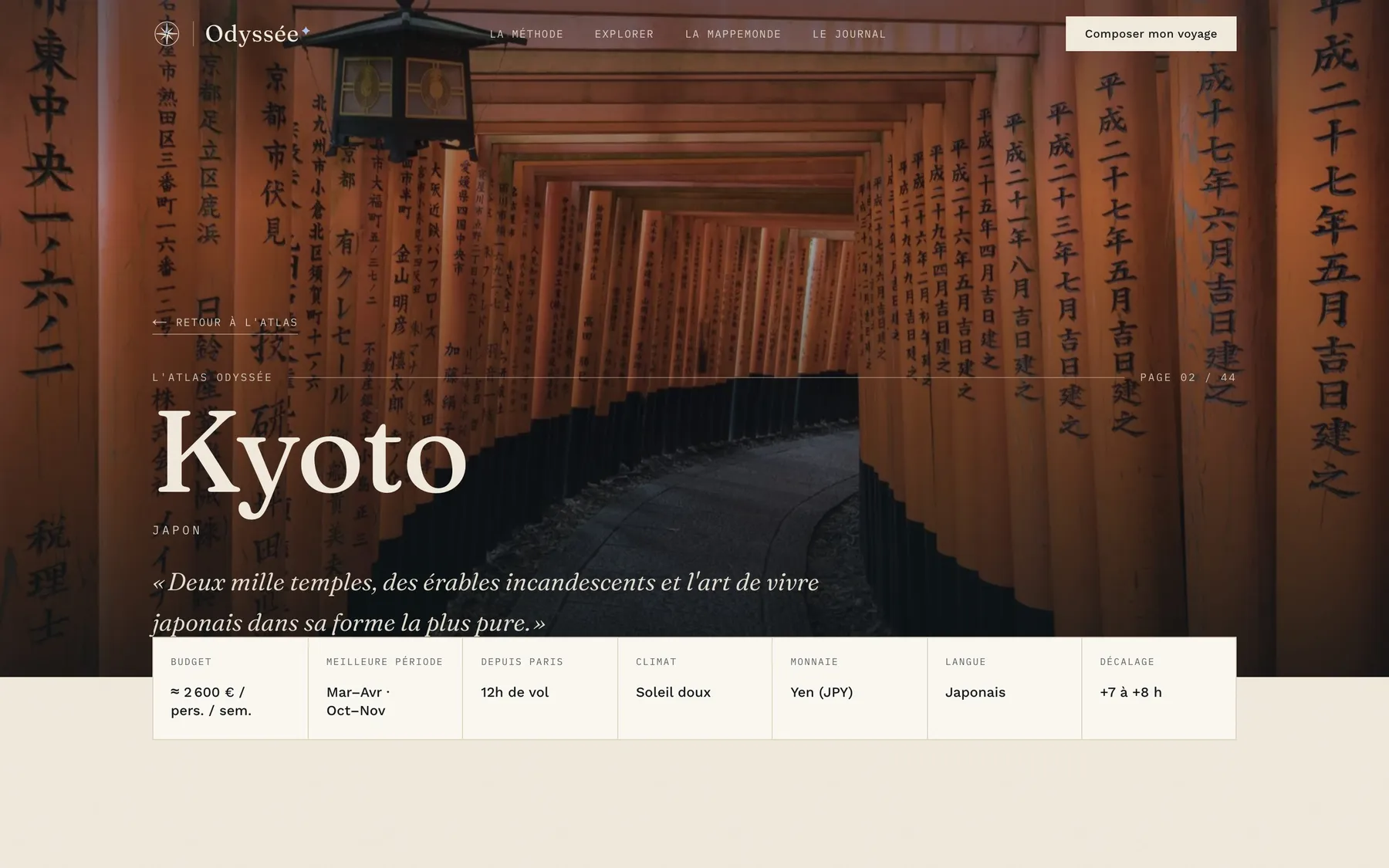Screen dimensions: 1389x868
Task: Click the Page 02 / 44 indicator
Action: (1188, 377)
